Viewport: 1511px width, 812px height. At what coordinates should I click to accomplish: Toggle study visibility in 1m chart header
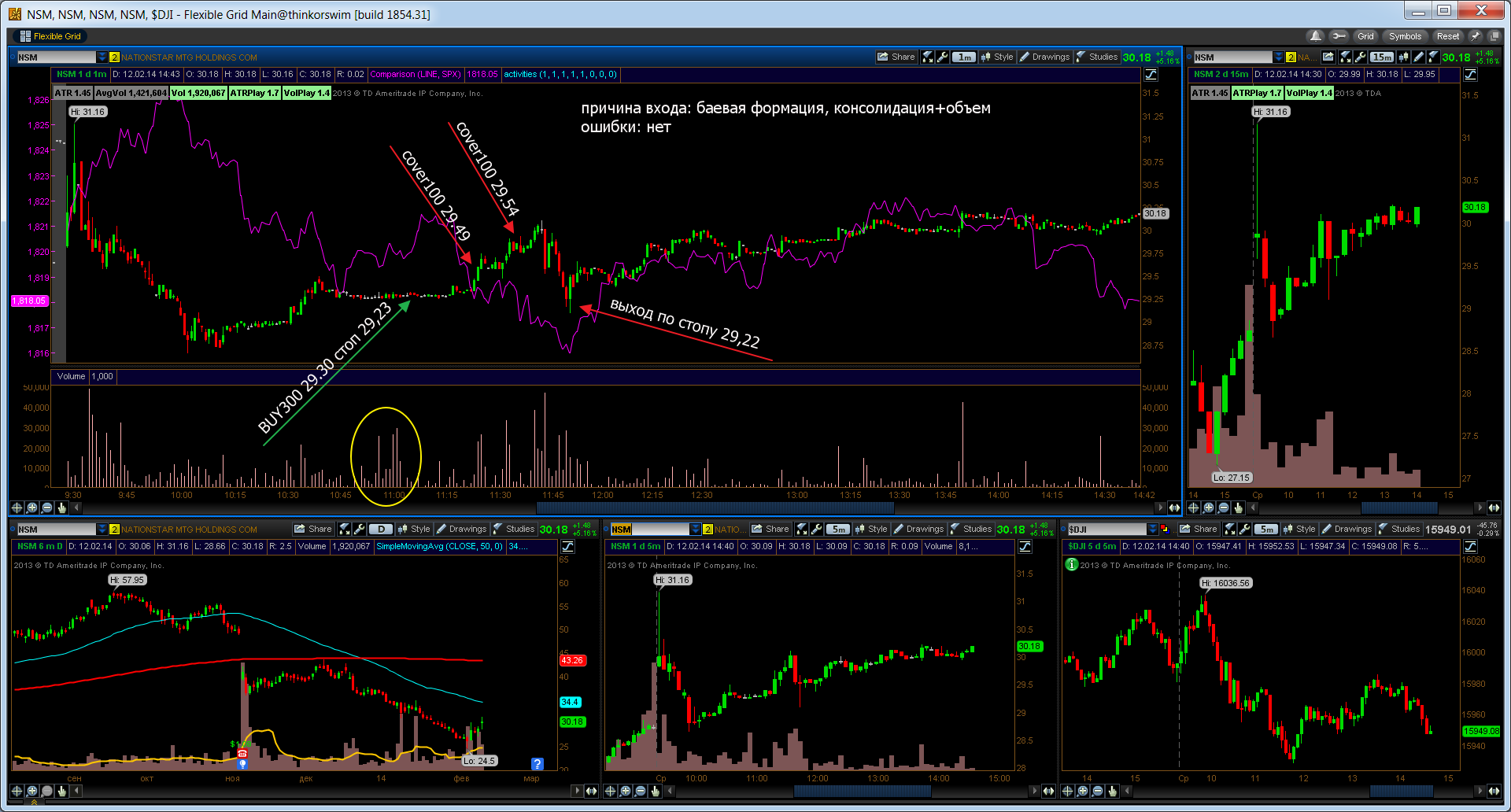(1151, 75)
